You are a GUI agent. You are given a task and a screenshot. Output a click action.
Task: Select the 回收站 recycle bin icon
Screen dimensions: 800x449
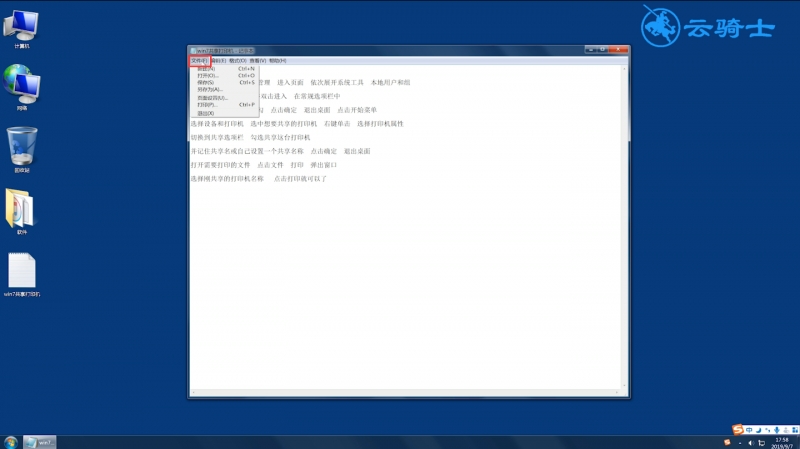(22, 149)
